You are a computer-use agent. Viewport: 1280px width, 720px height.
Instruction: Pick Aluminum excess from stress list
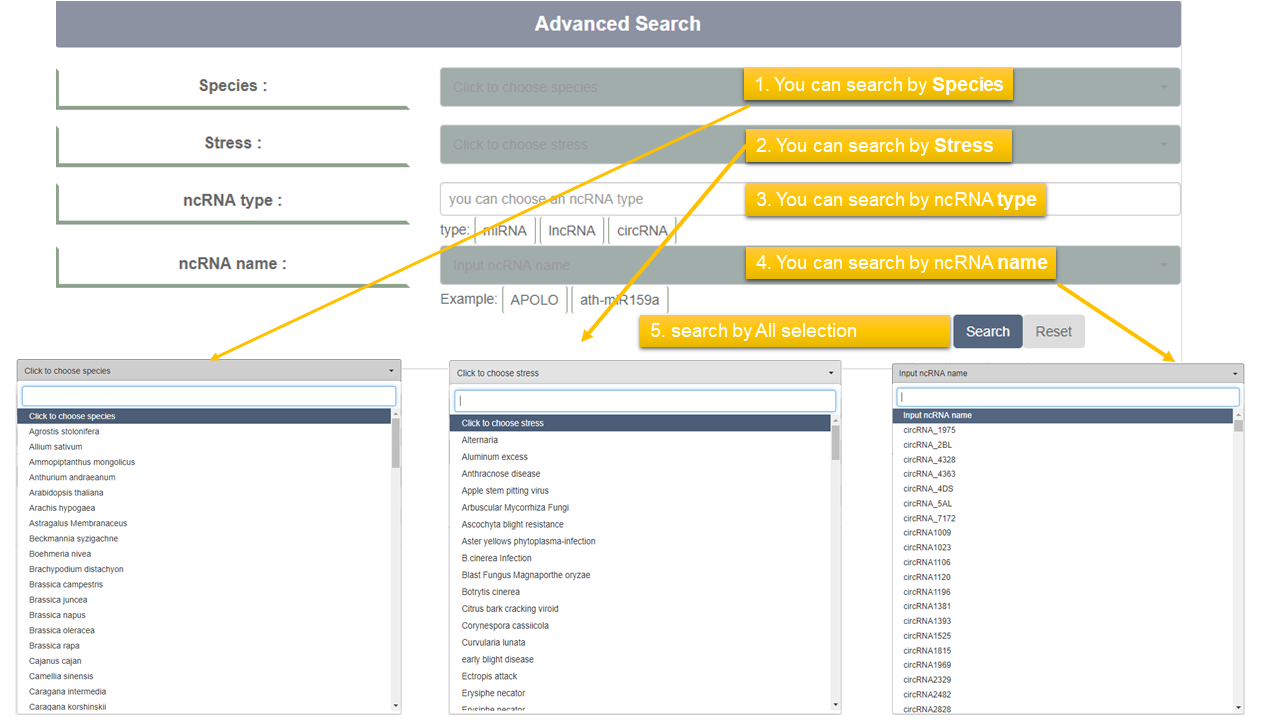494,457
